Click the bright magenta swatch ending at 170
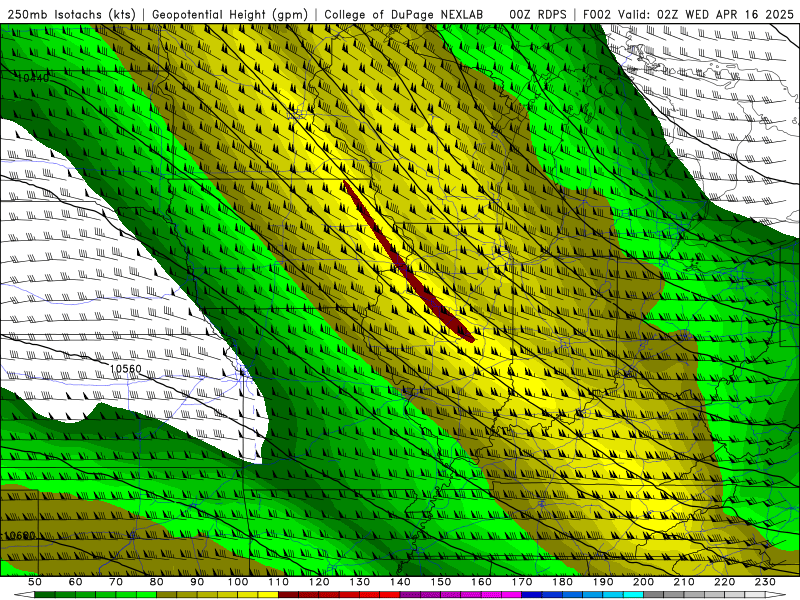This screenshot has width=800, height=600. [511, 595]
